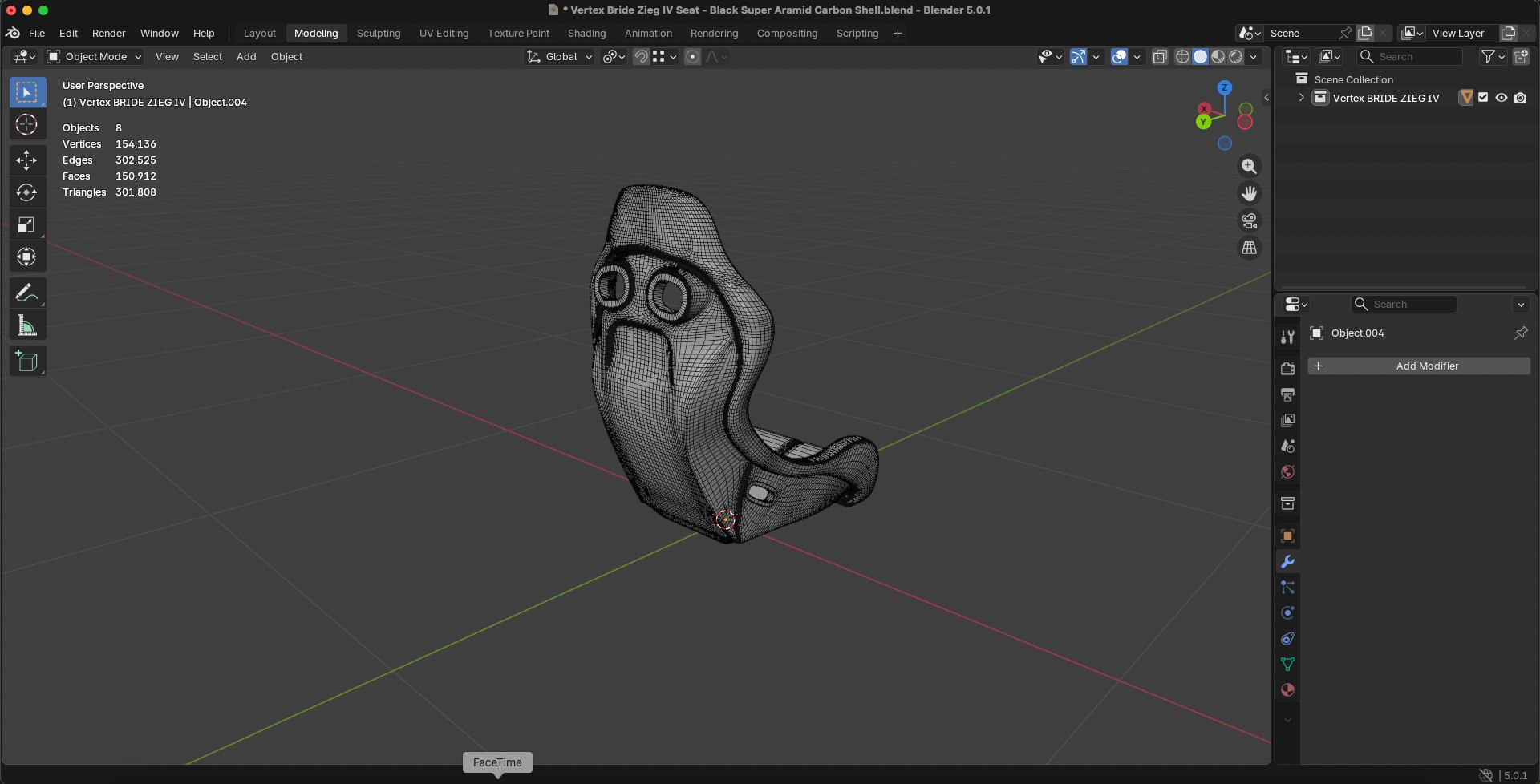Add a new workspace with plus button

point(898,34)
